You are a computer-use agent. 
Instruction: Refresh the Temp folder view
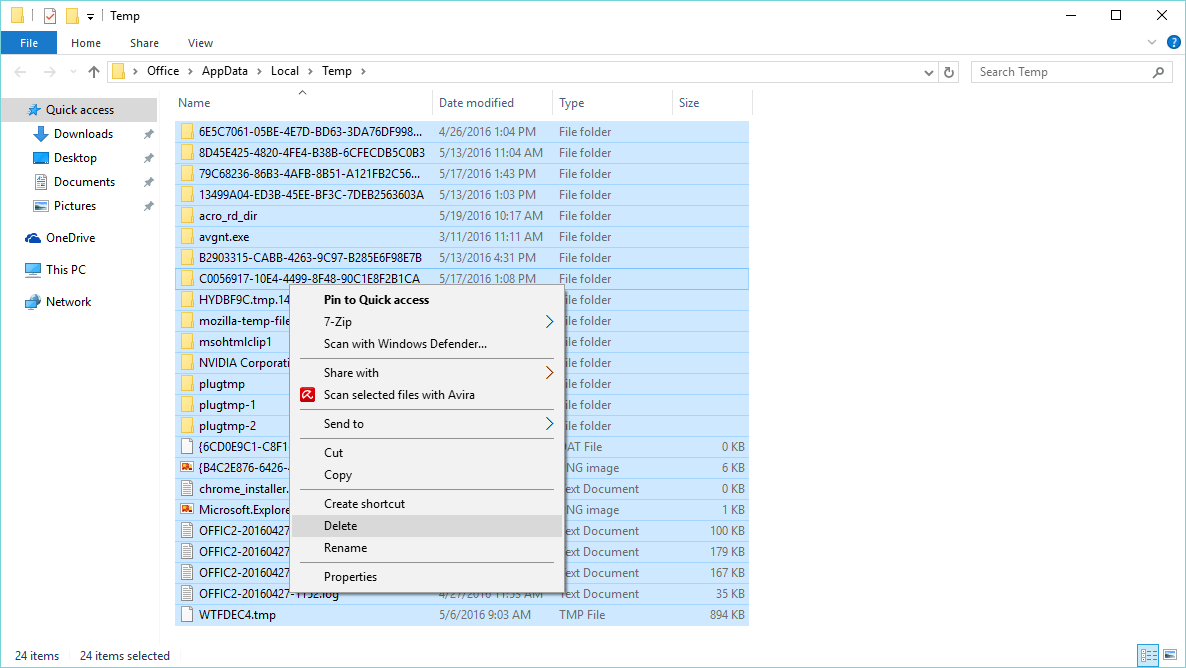948,73
